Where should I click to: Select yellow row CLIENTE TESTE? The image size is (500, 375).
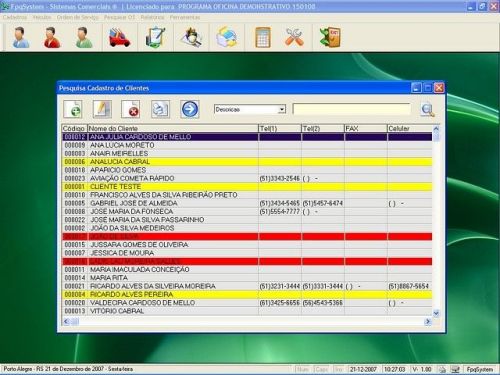tap(247, 187)
